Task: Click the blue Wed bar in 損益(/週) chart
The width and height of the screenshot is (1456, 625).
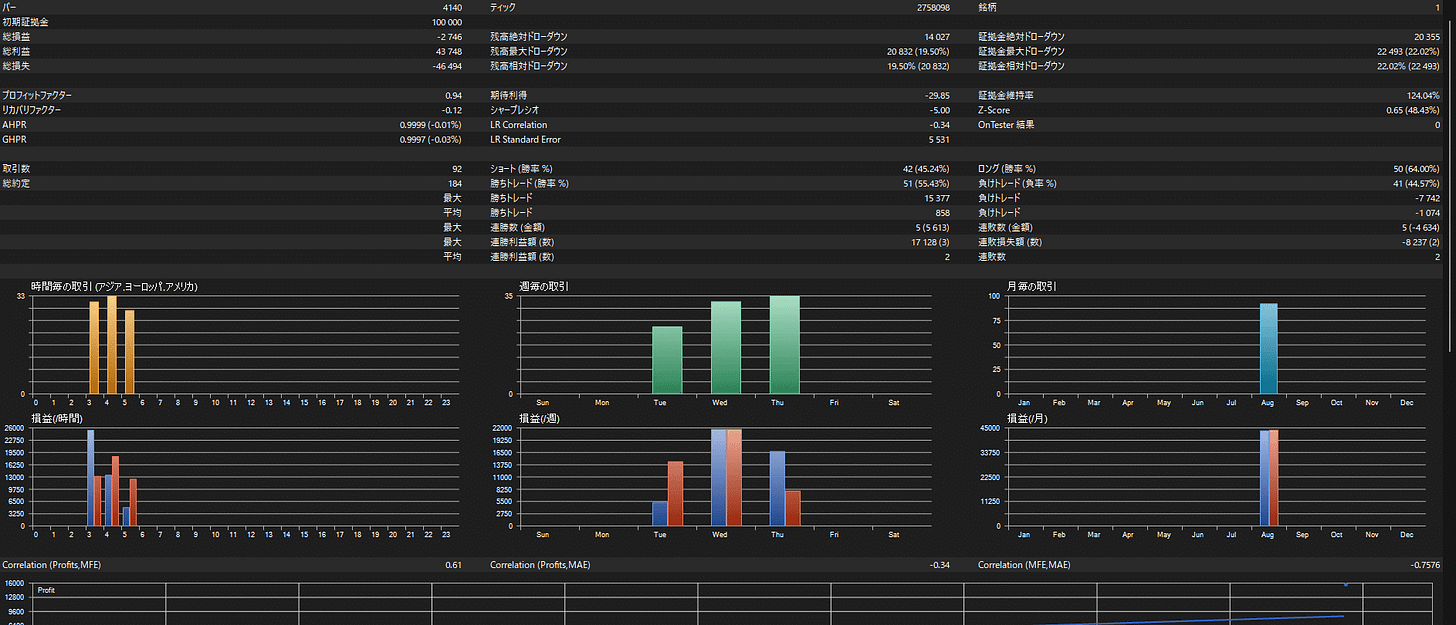Action: point(719,478)
